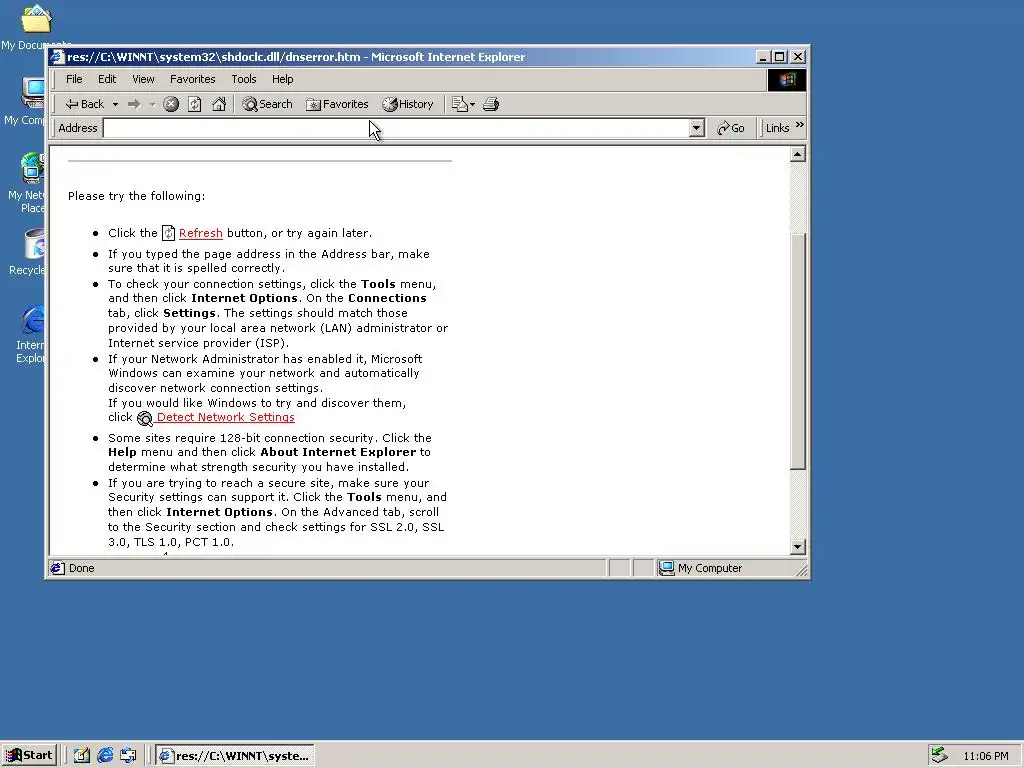Viewport: 1024px width, 768px height.
Task: Launch Outlook Express from quick launch
Action: point(128,756)
